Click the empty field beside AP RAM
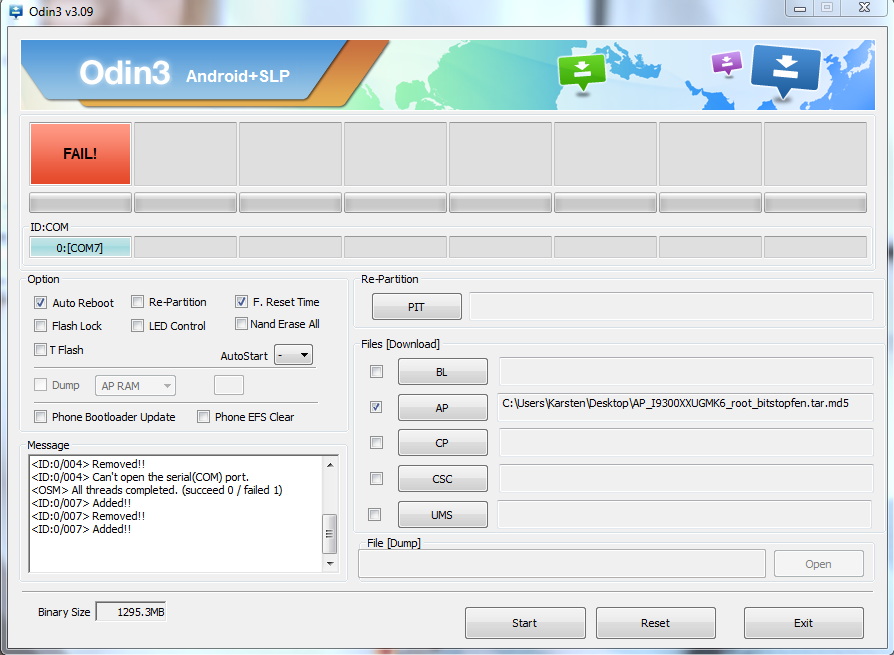The image size is (894, 655). point(229,385)
